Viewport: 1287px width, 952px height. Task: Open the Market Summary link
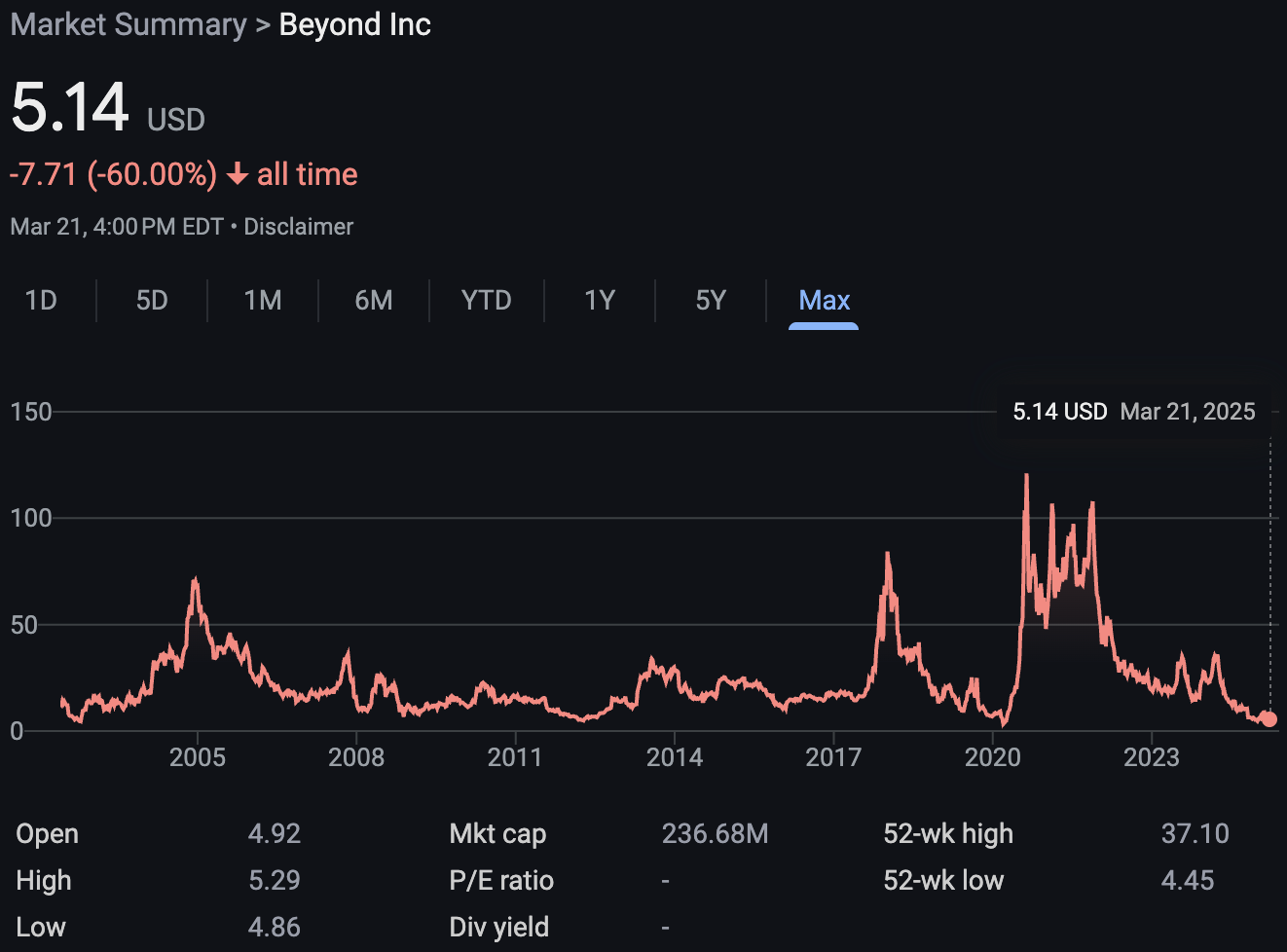coord(129,24)
